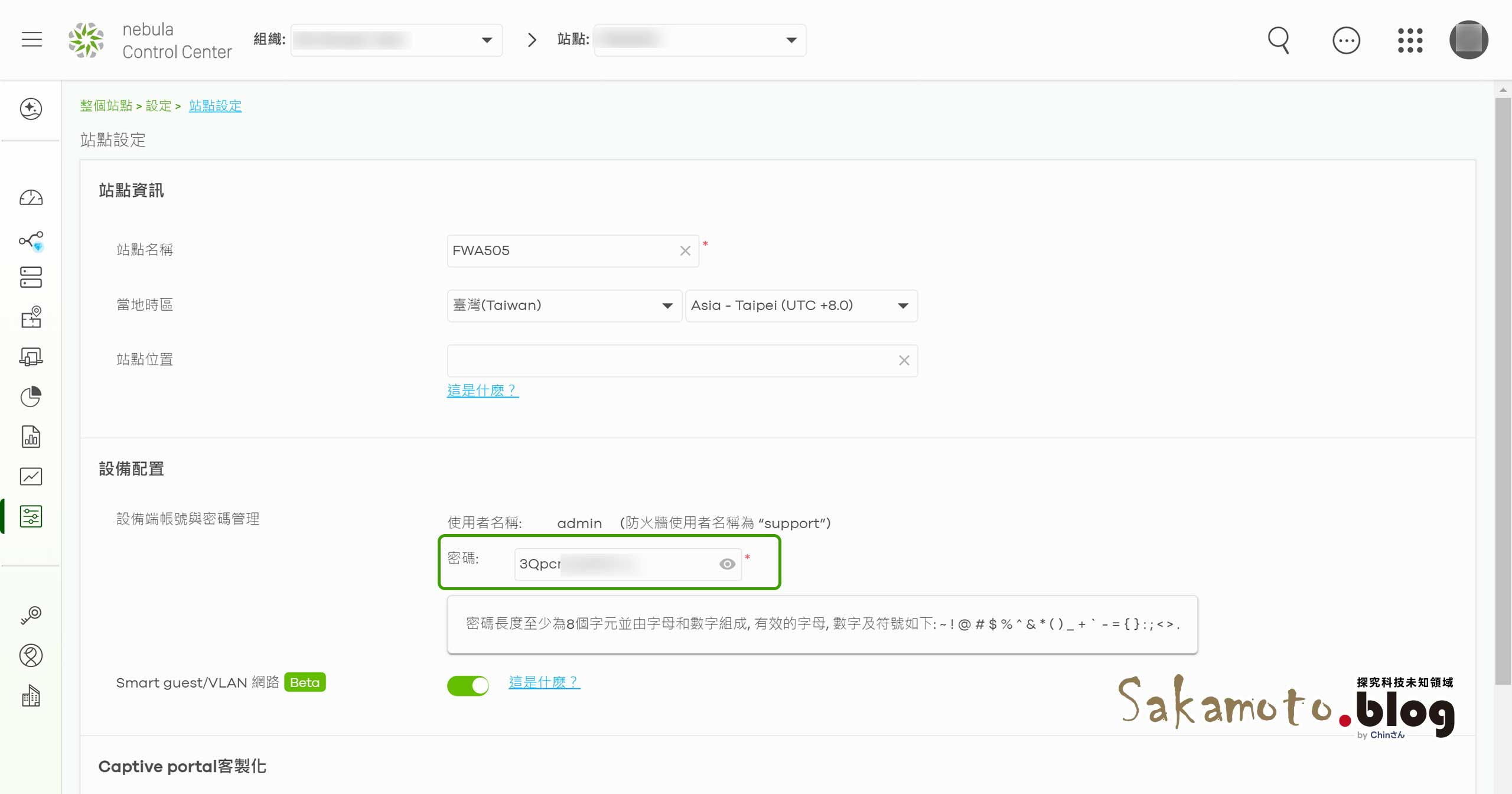The image size is (1512, 794).
Task: Click the admin username text
Action: (x=579, y=523)
